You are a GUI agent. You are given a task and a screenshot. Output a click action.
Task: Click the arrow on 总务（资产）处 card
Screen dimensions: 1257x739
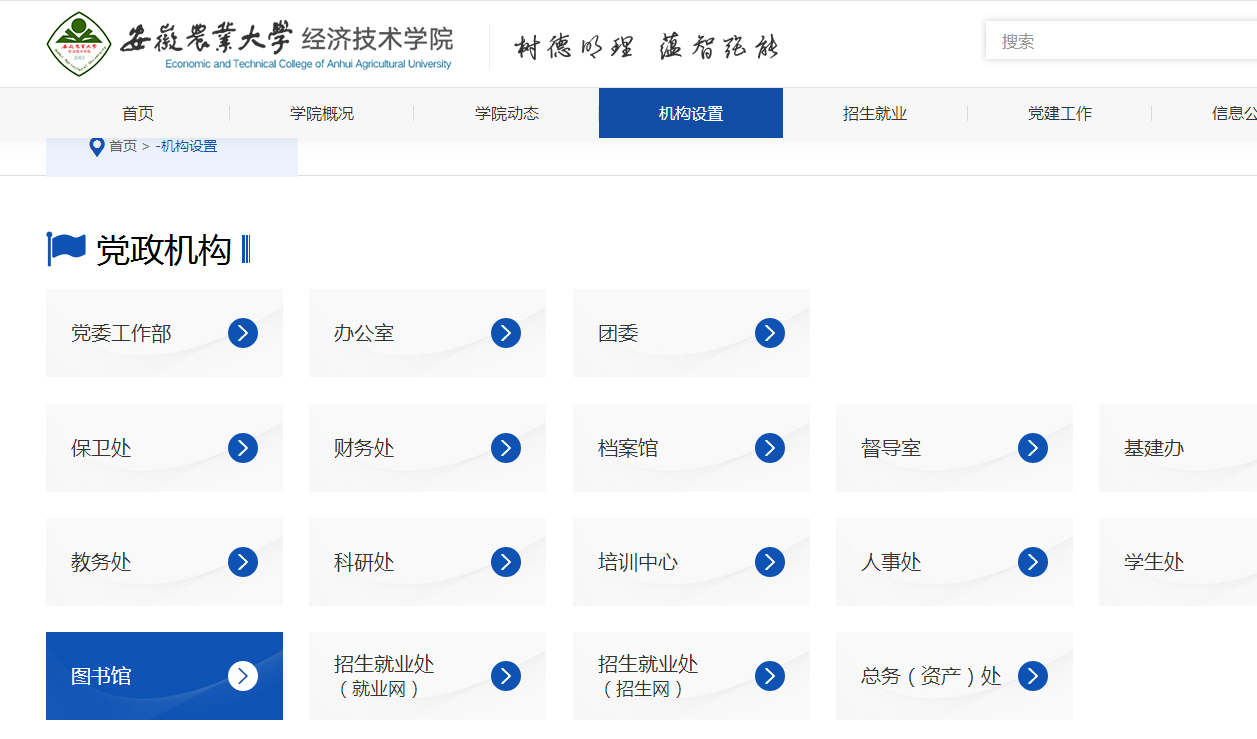[1032, 676]
